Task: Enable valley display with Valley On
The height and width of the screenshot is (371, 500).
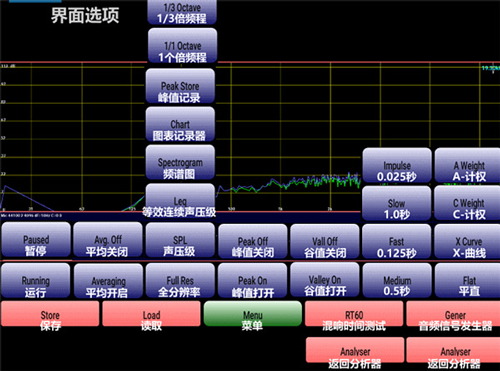Action: click(x=325, y=280)
